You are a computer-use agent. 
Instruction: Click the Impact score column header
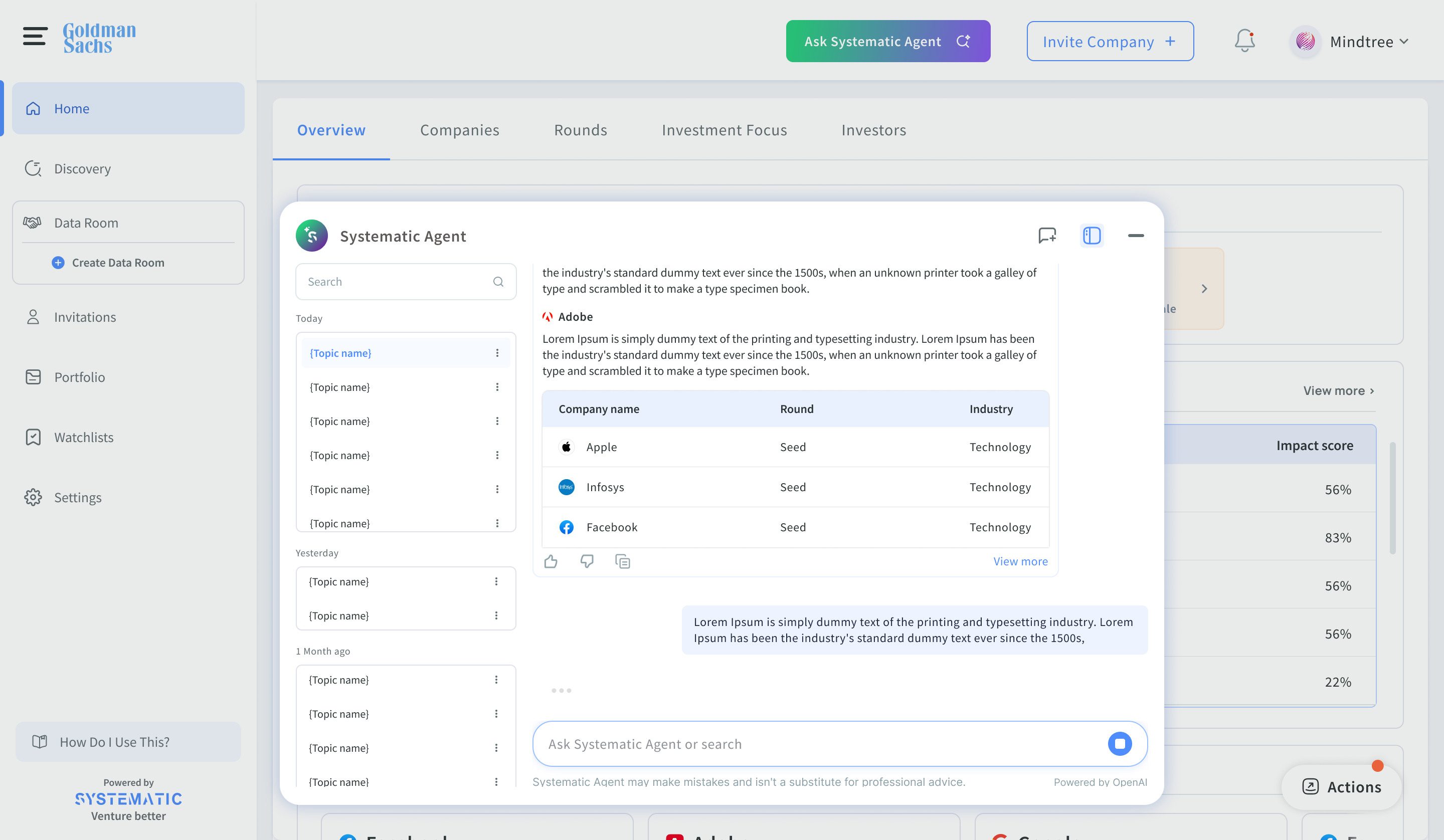(1315, 445)
